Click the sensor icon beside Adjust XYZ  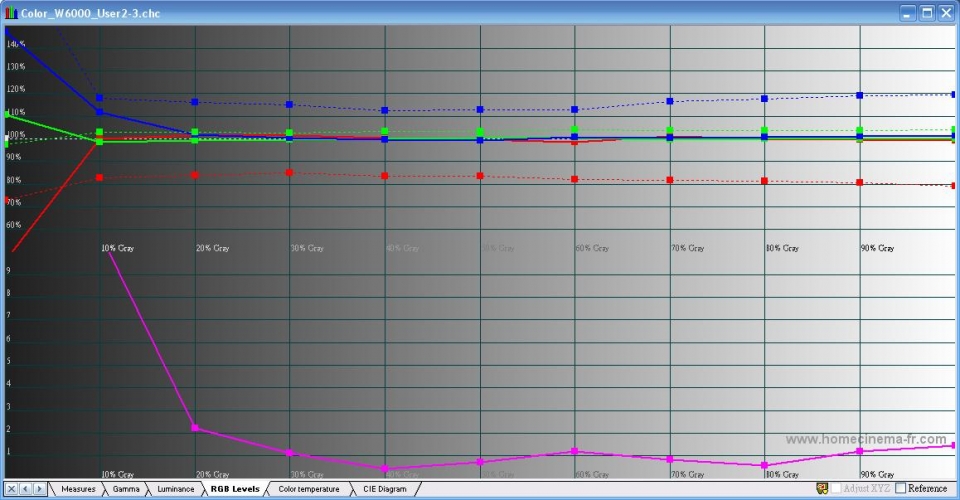[822, 489]
